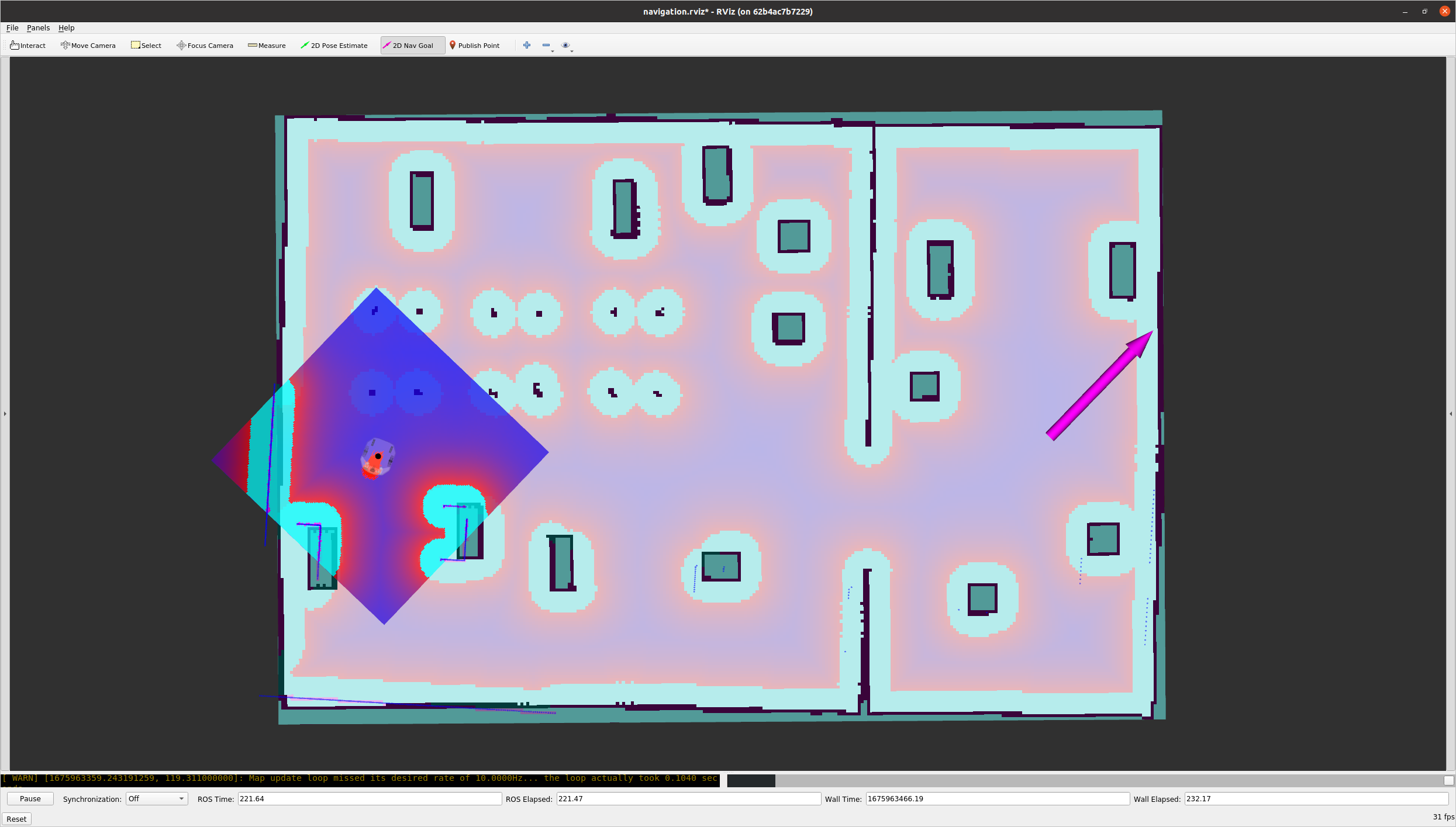Click the ROS Time field
The image size is (1456, 827).
click(x=369, y=799)
